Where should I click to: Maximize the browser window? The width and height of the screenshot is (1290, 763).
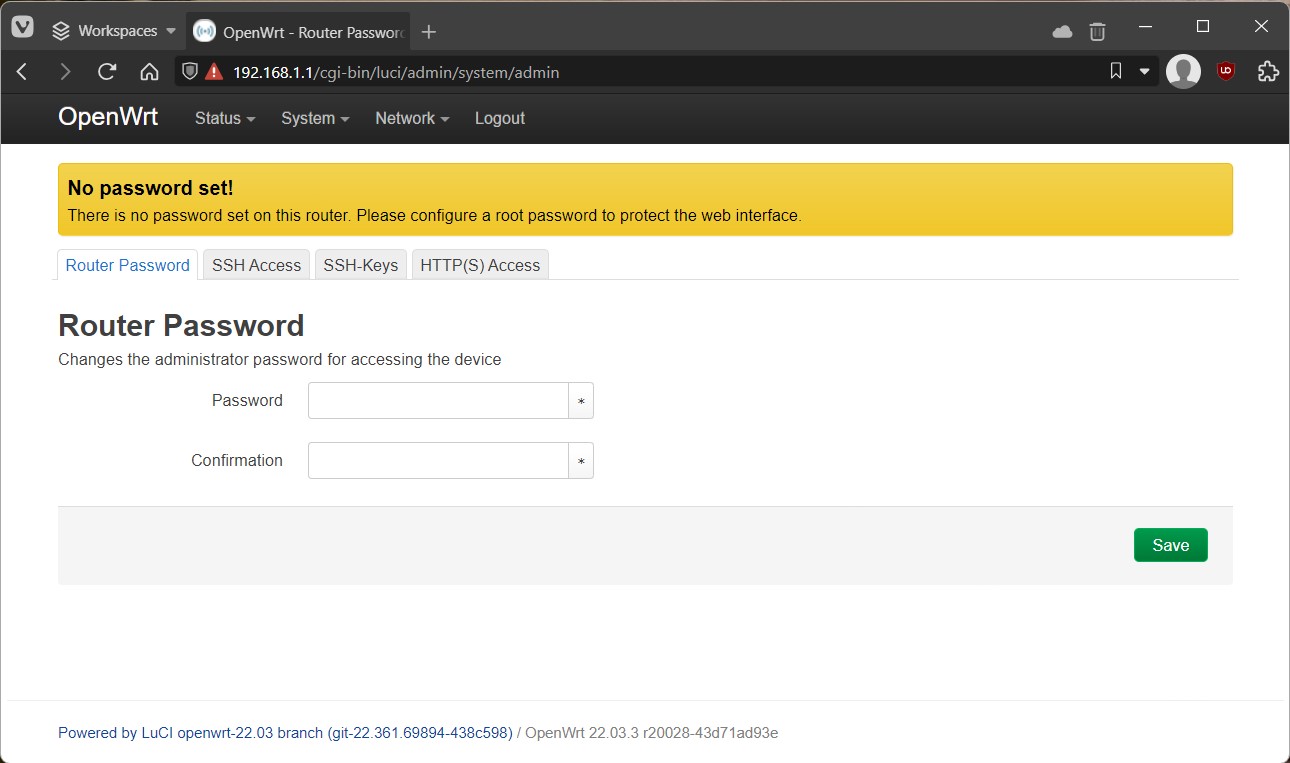coord(1203,27)
